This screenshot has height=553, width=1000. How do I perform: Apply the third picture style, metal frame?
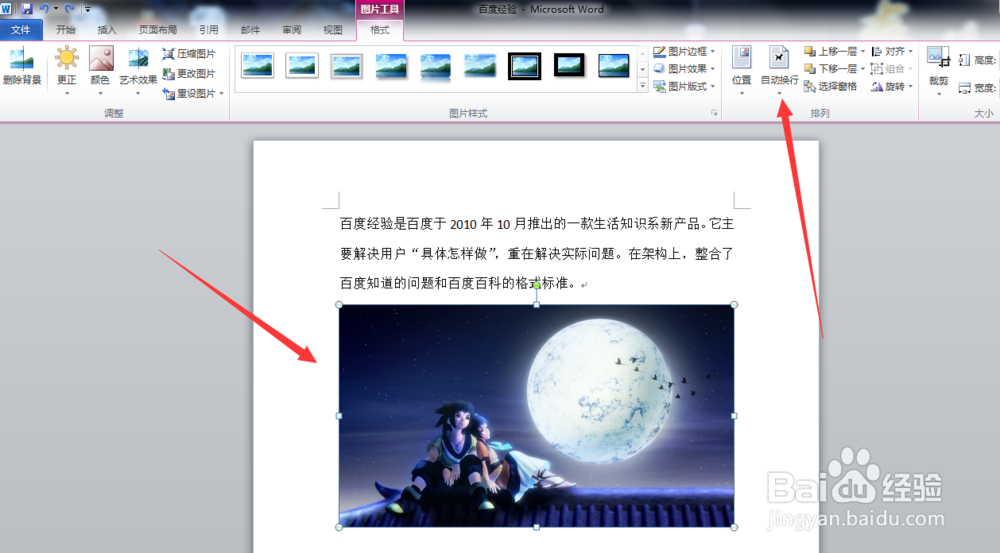346,66
